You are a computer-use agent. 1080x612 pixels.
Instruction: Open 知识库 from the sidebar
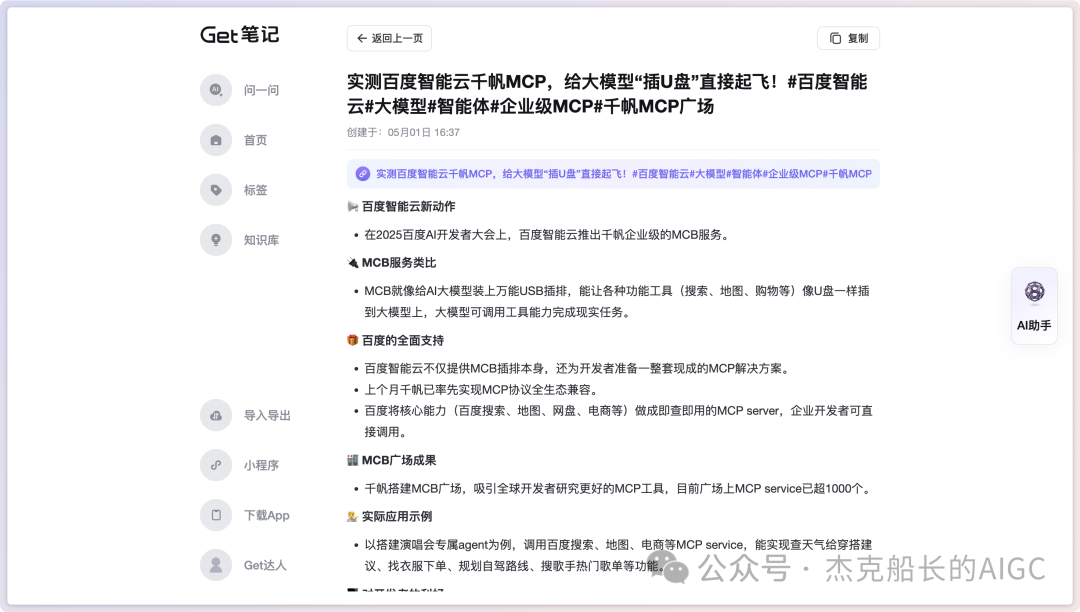(261, 240)
